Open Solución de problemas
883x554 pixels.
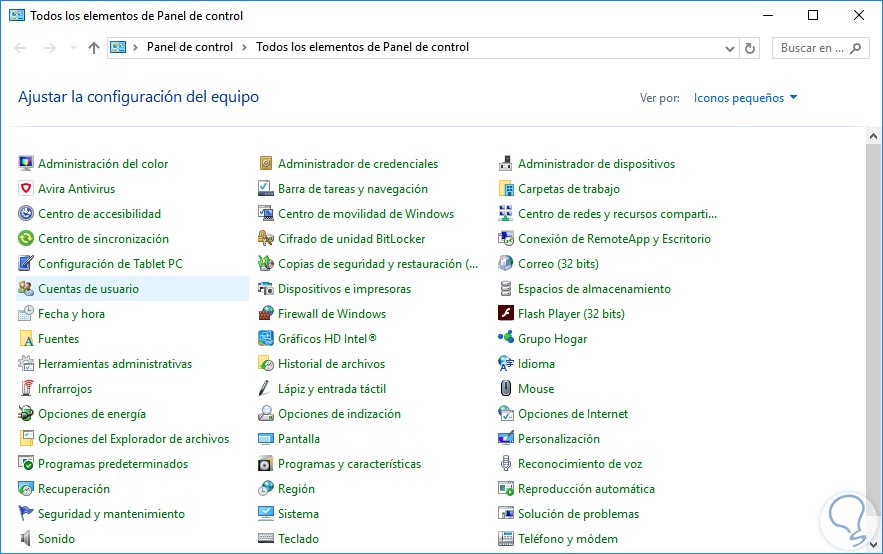click(578, 513)
